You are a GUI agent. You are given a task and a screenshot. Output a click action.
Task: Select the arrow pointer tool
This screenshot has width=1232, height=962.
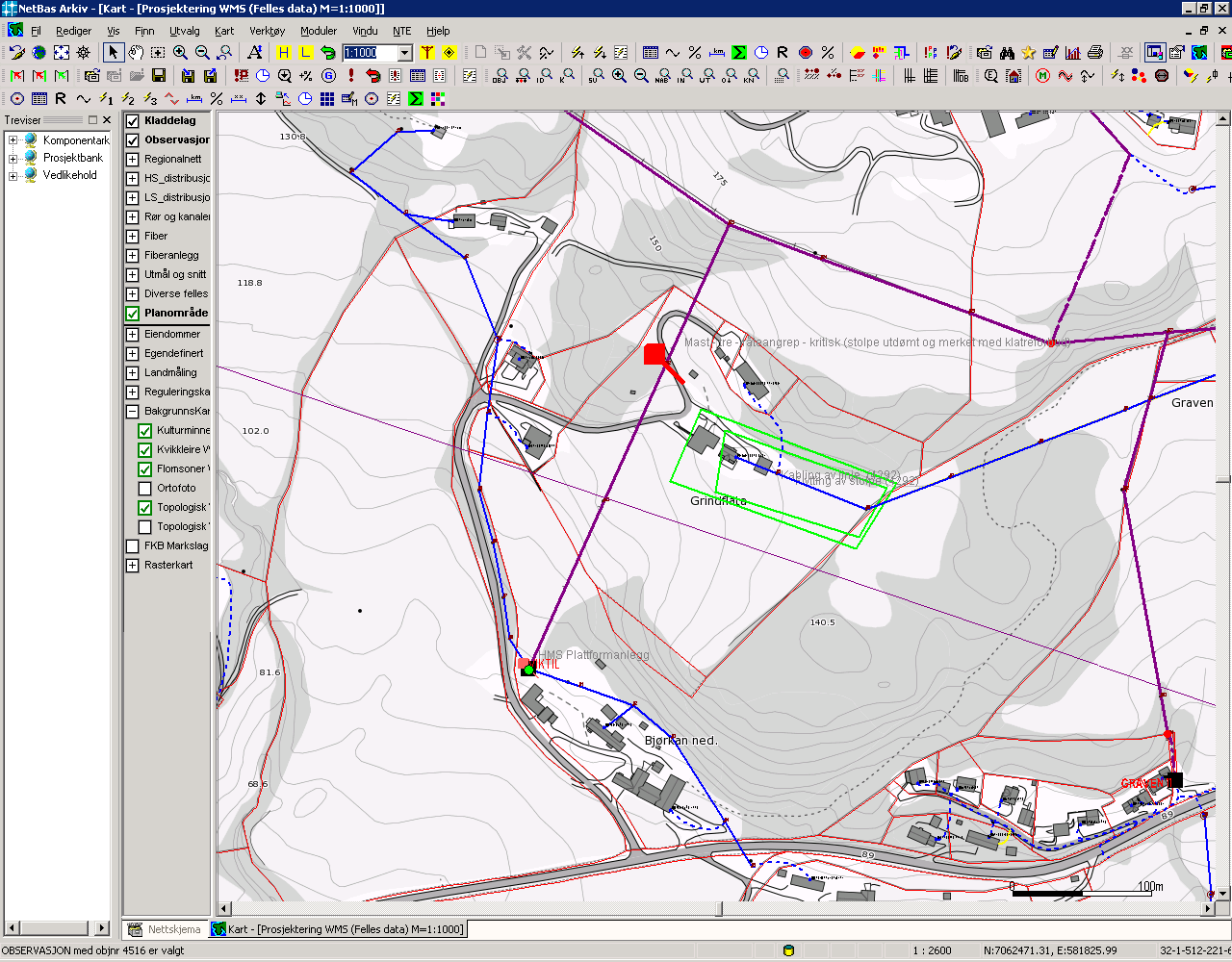114,53
